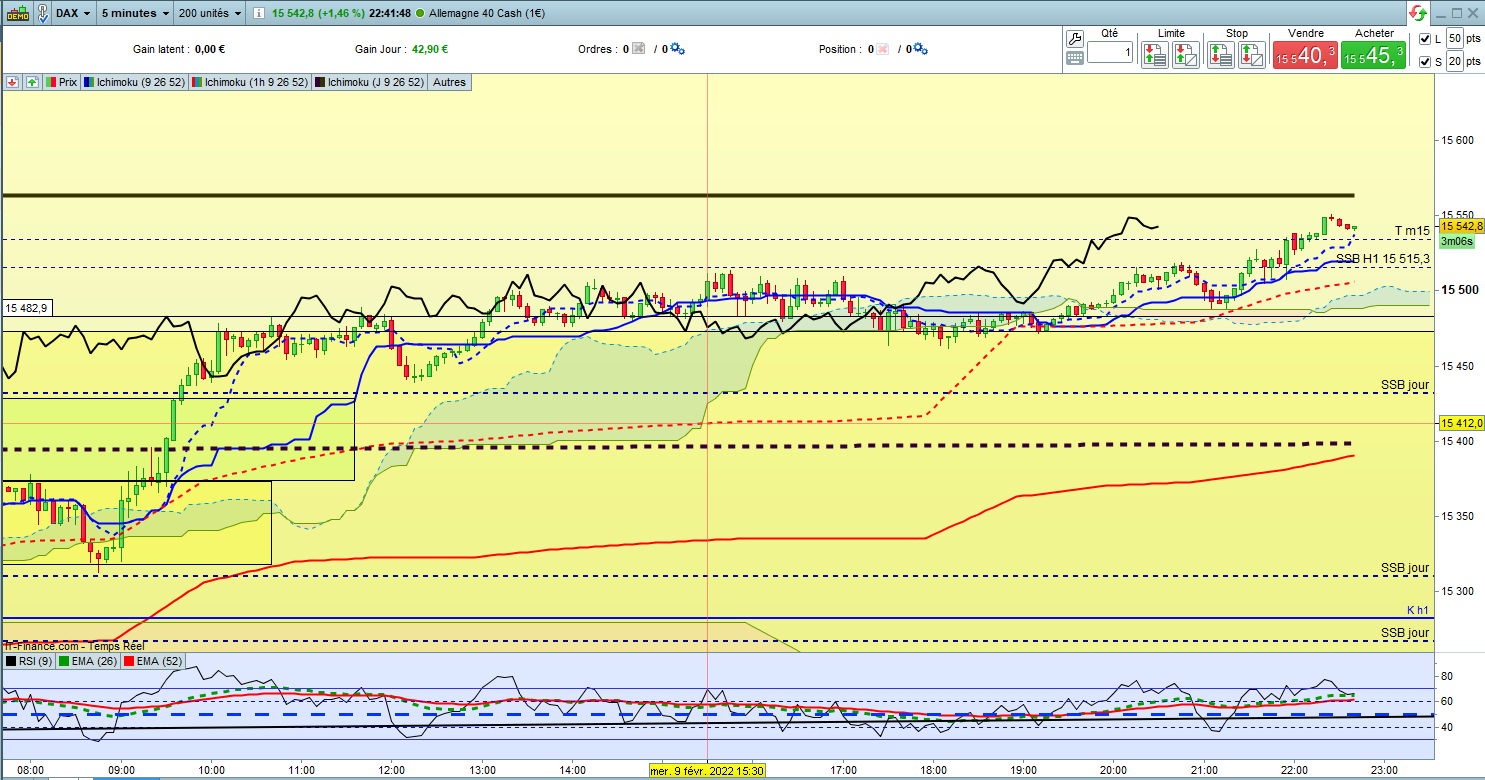Open the Position settings gear
The width and height of the screenshot is (1485, 780).
[x=920, y=49]
